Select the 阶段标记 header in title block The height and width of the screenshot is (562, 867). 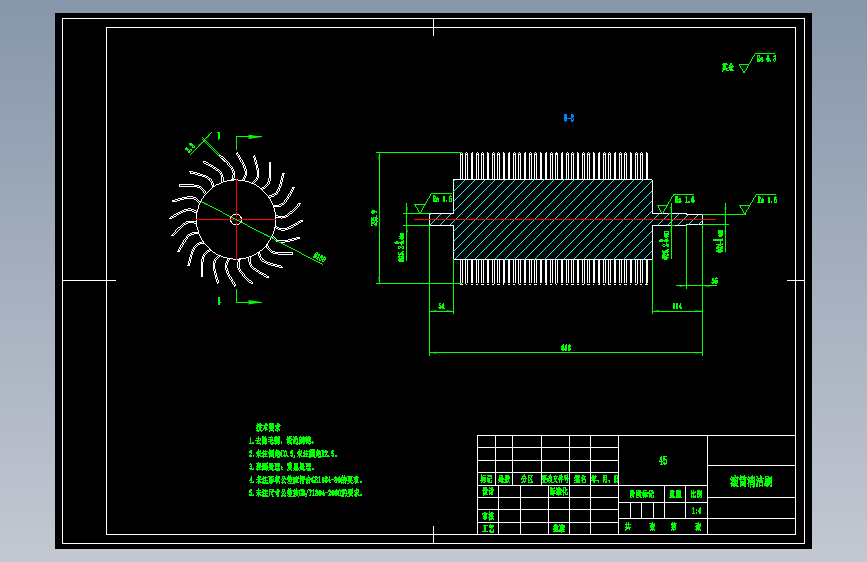[x=641, y=494]
